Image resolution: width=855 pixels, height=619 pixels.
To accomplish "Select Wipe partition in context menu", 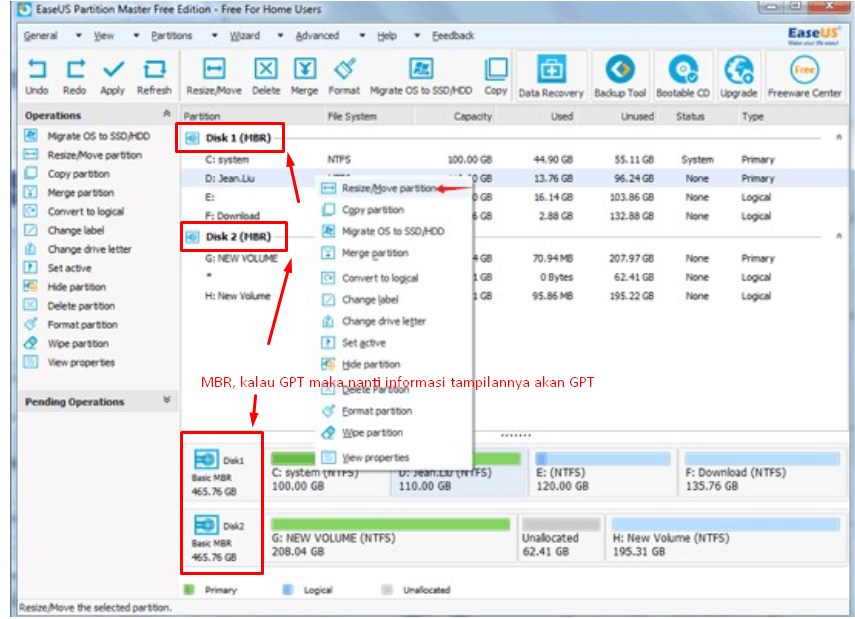I will click(x=395, y=432).
